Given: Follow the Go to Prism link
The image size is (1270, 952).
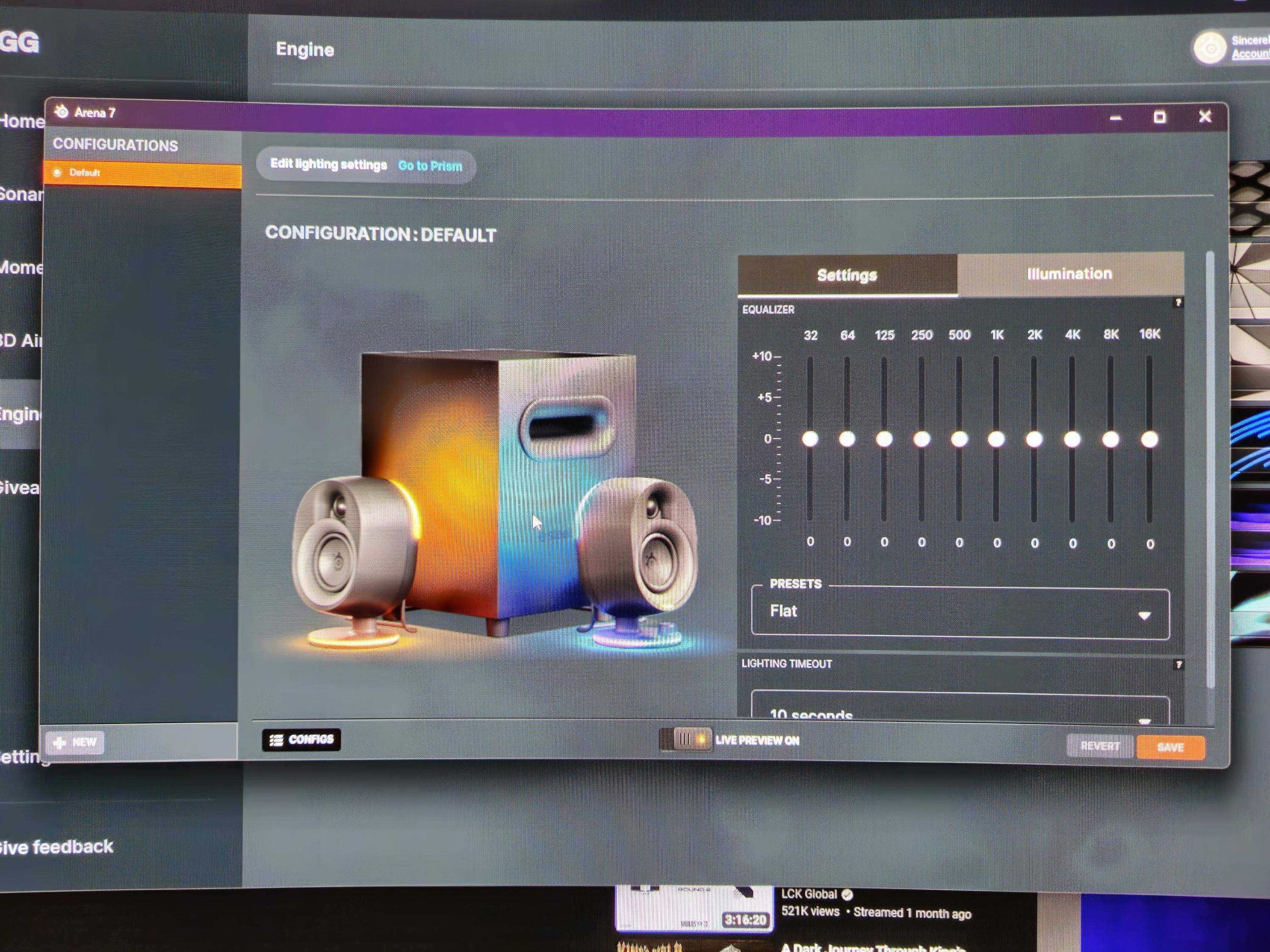Looking at the screenshot, I should [x=430, y=166].
